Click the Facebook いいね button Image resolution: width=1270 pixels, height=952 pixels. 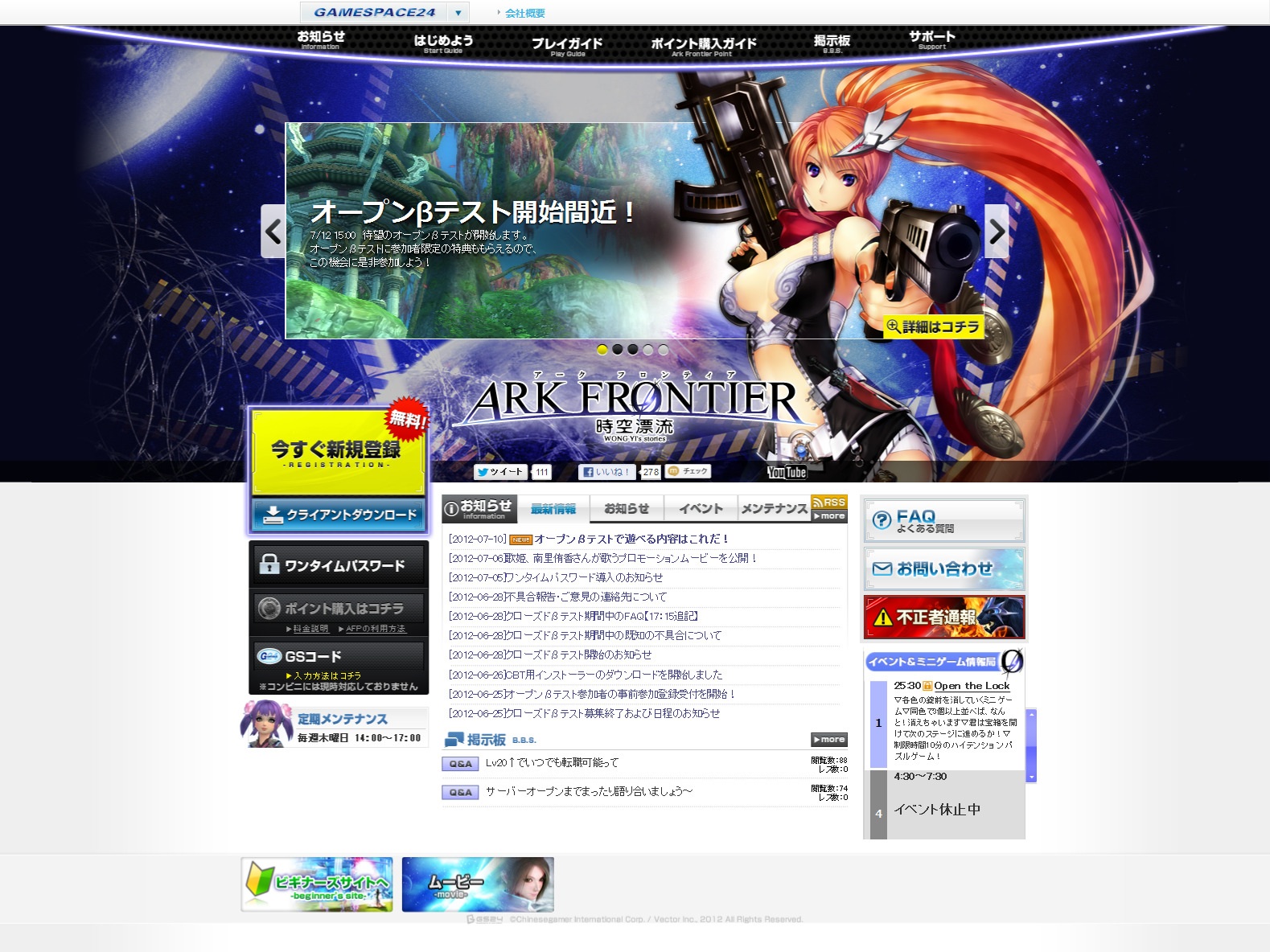click(607, 472)
